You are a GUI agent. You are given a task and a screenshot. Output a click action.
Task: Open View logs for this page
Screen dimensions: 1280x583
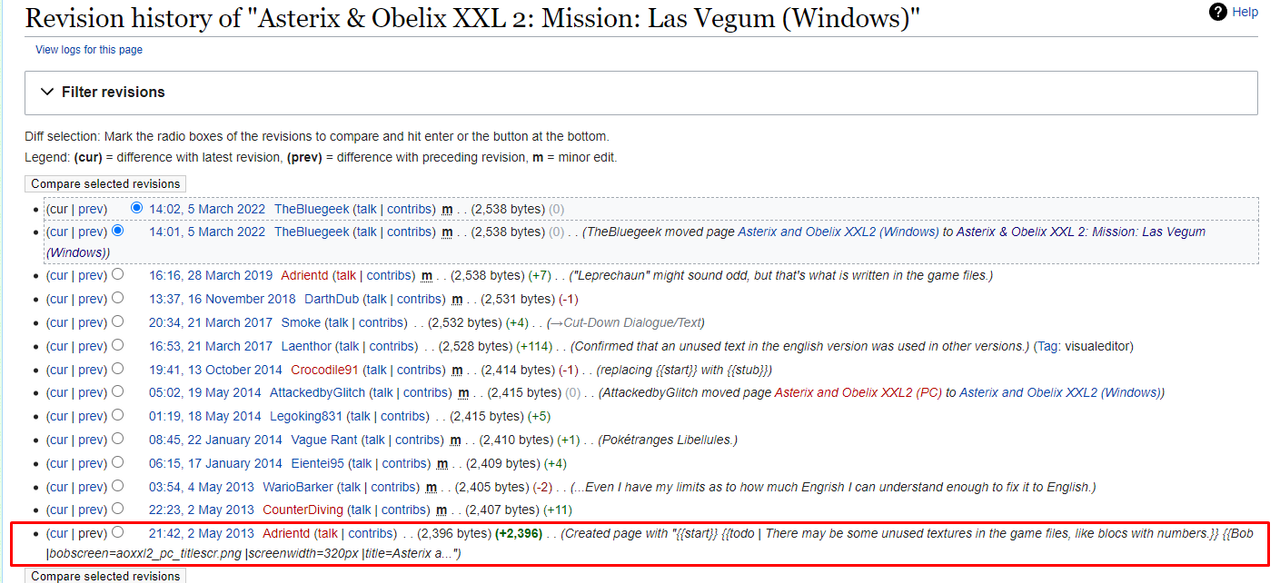point(89,50)
